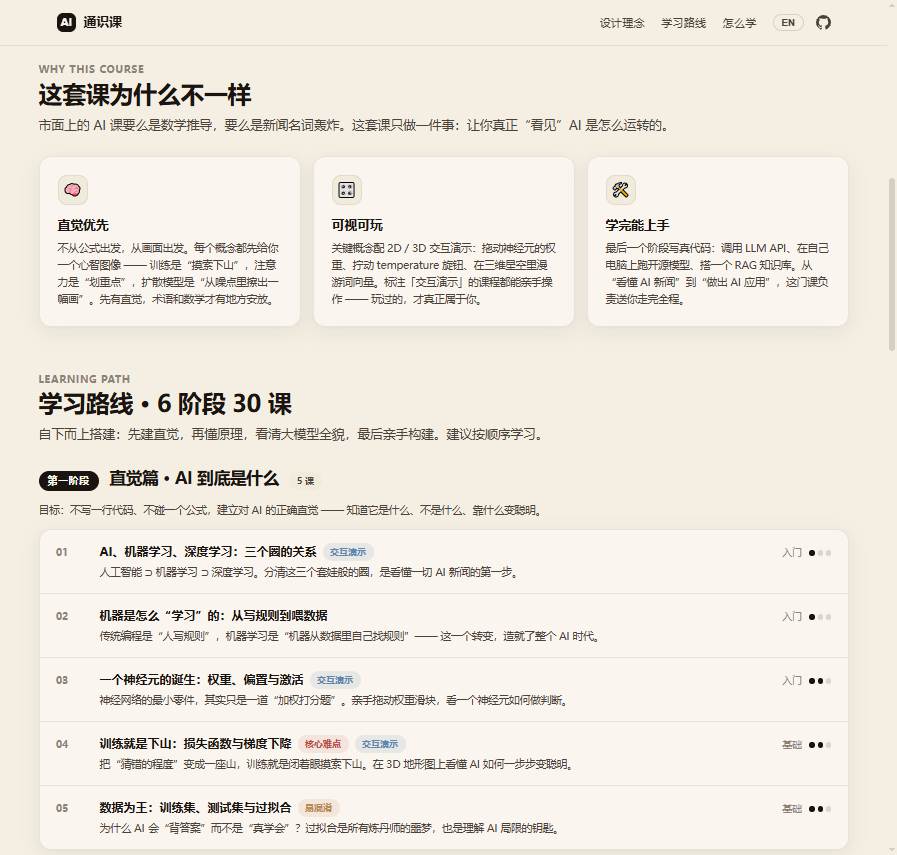
Task: Click 入门 level label on lesson 02
Action: (792, 617)
